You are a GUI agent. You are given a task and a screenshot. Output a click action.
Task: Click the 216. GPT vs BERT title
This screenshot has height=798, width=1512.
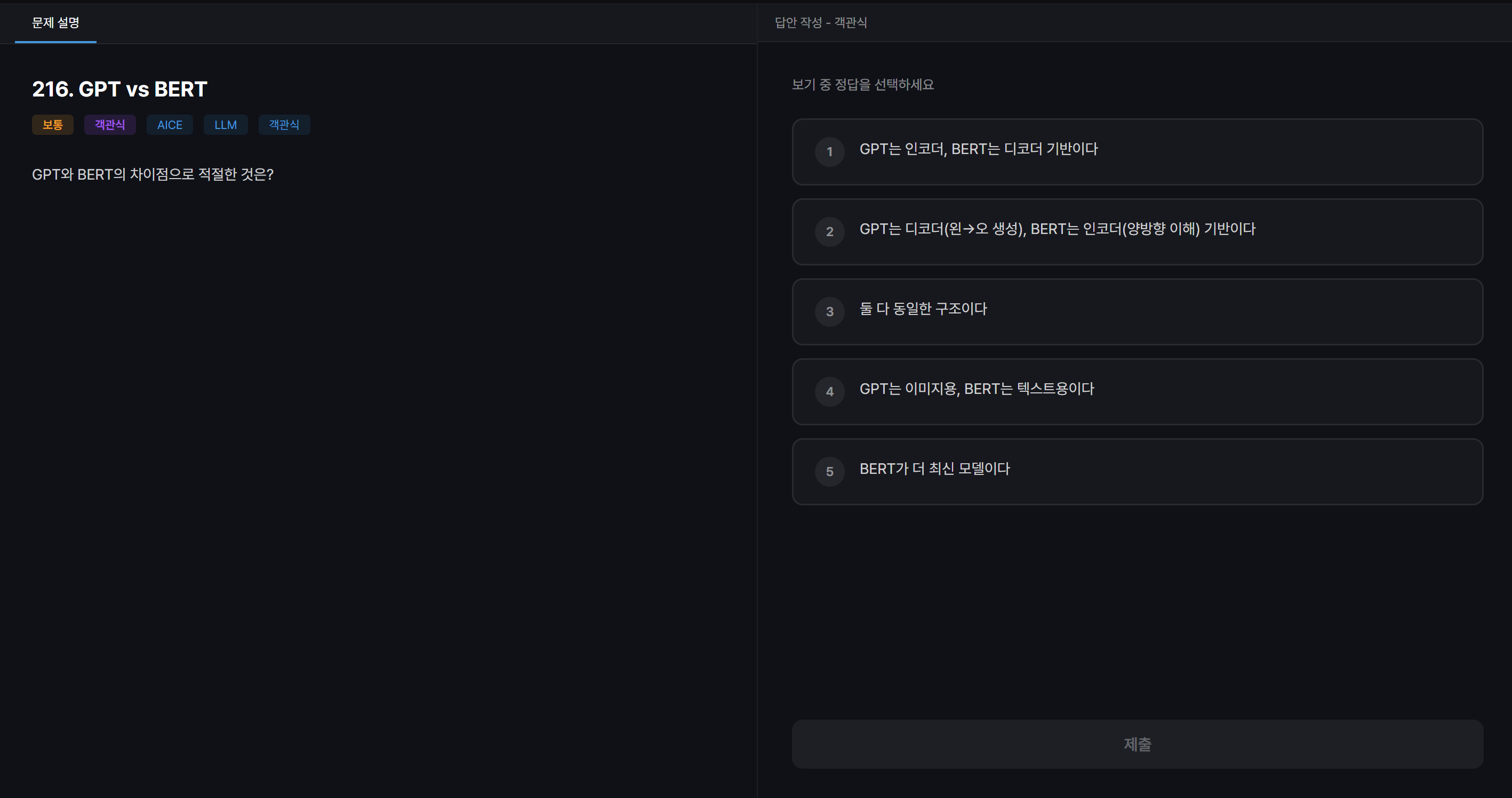coord(120,89)
